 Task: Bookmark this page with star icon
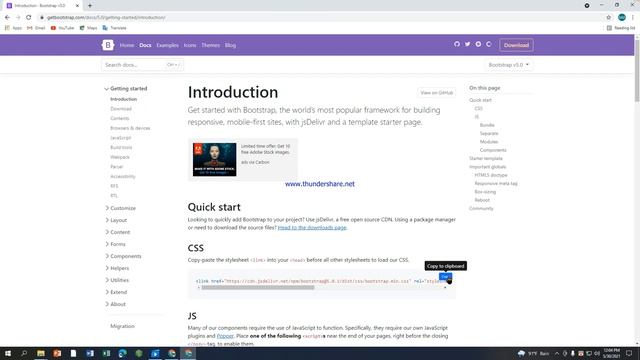[609, 18]
